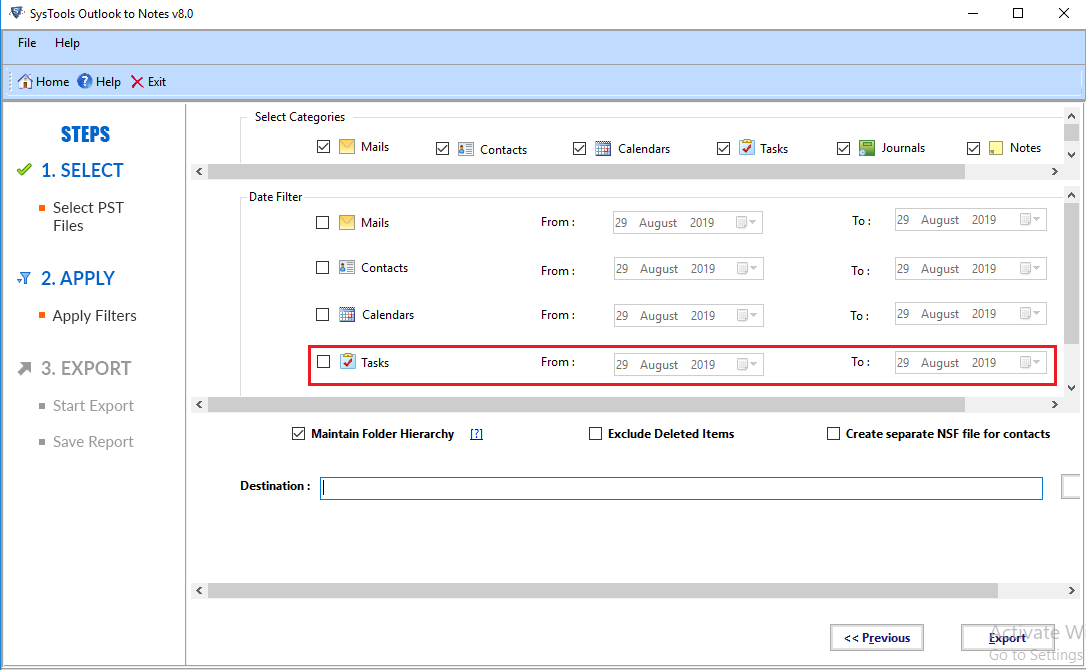1086x670 pixels.
Task: Open the Mails From date picker
Action: pyautogui.click(x=747, y=222)
